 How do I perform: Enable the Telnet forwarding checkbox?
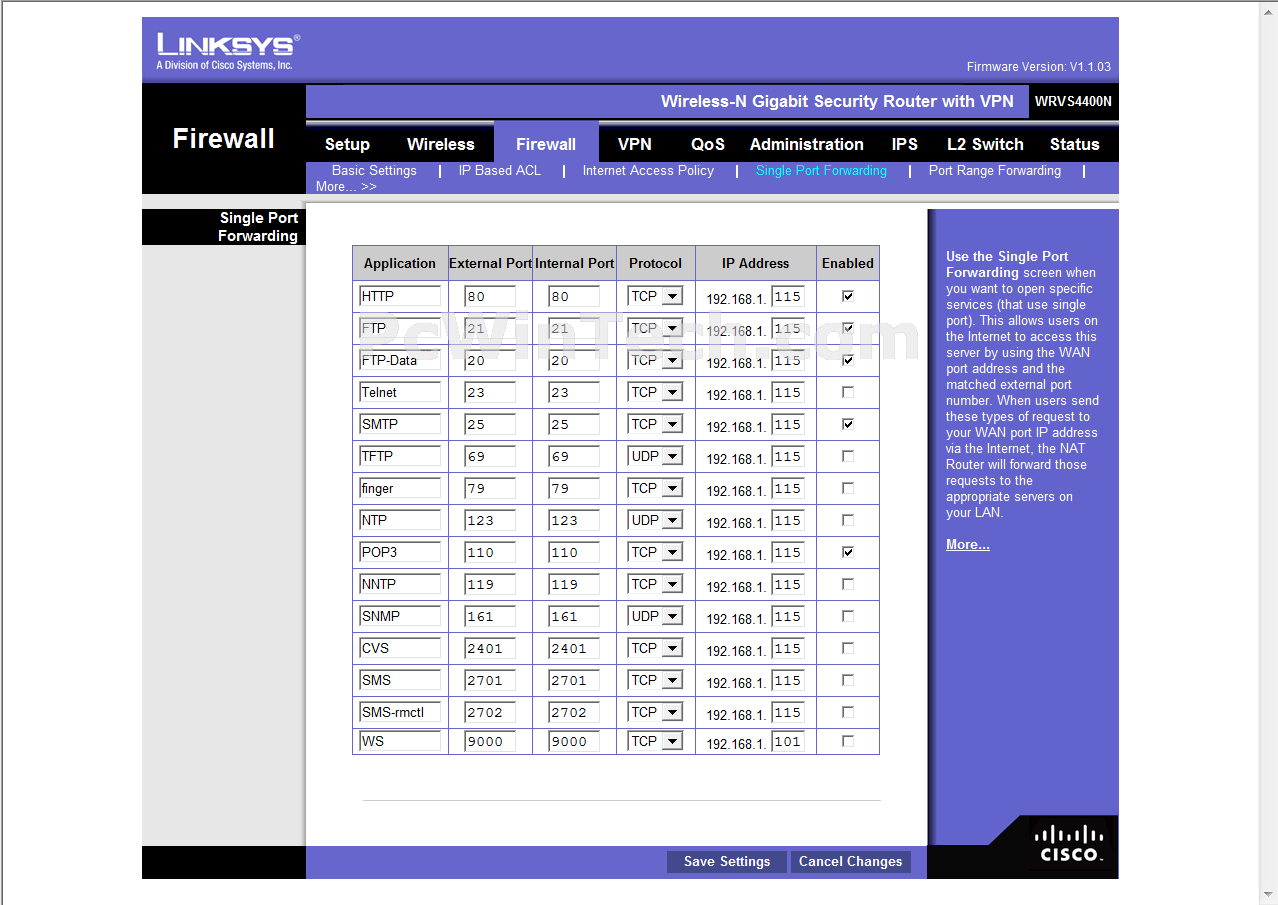[848, 392]
